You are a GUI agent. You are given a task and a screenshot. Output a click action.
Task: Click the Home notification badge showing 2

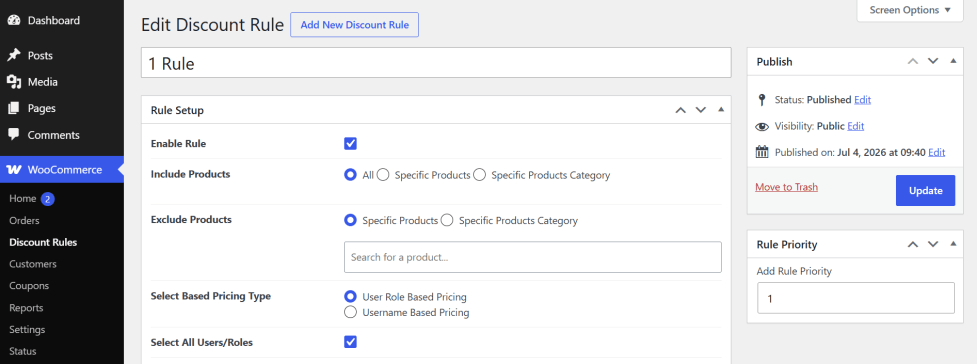point(48,199)
